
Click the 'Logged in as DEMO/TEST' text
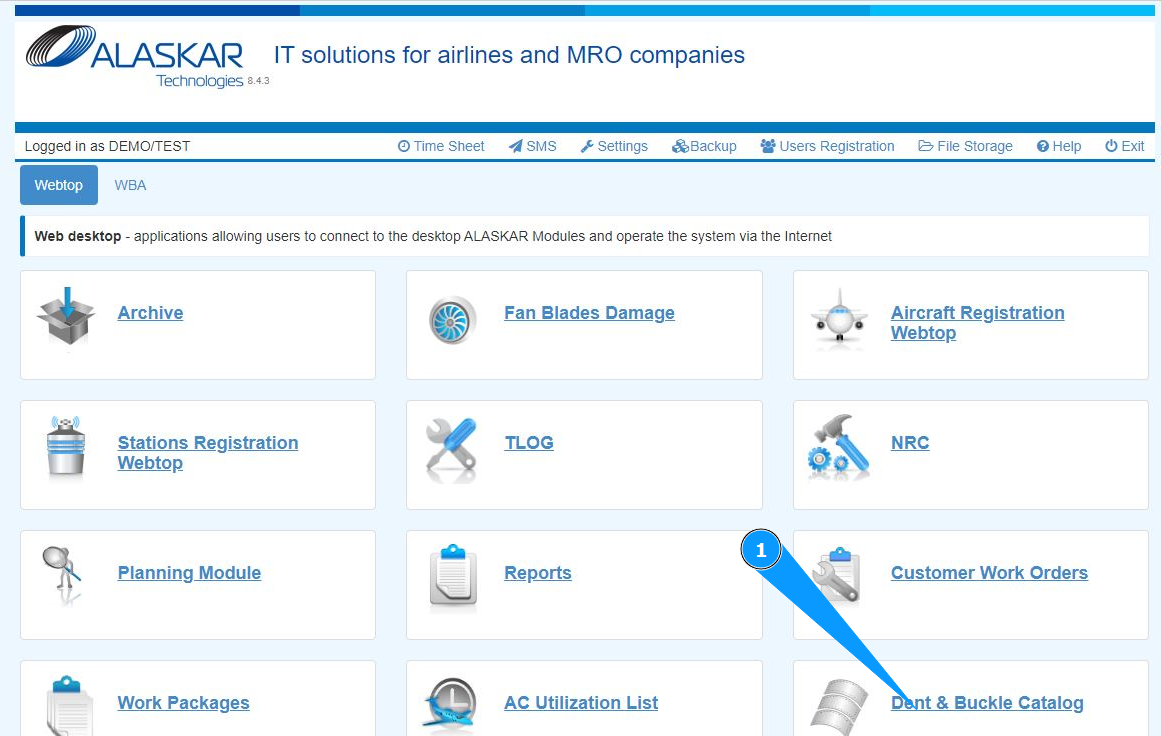[107, 146]
